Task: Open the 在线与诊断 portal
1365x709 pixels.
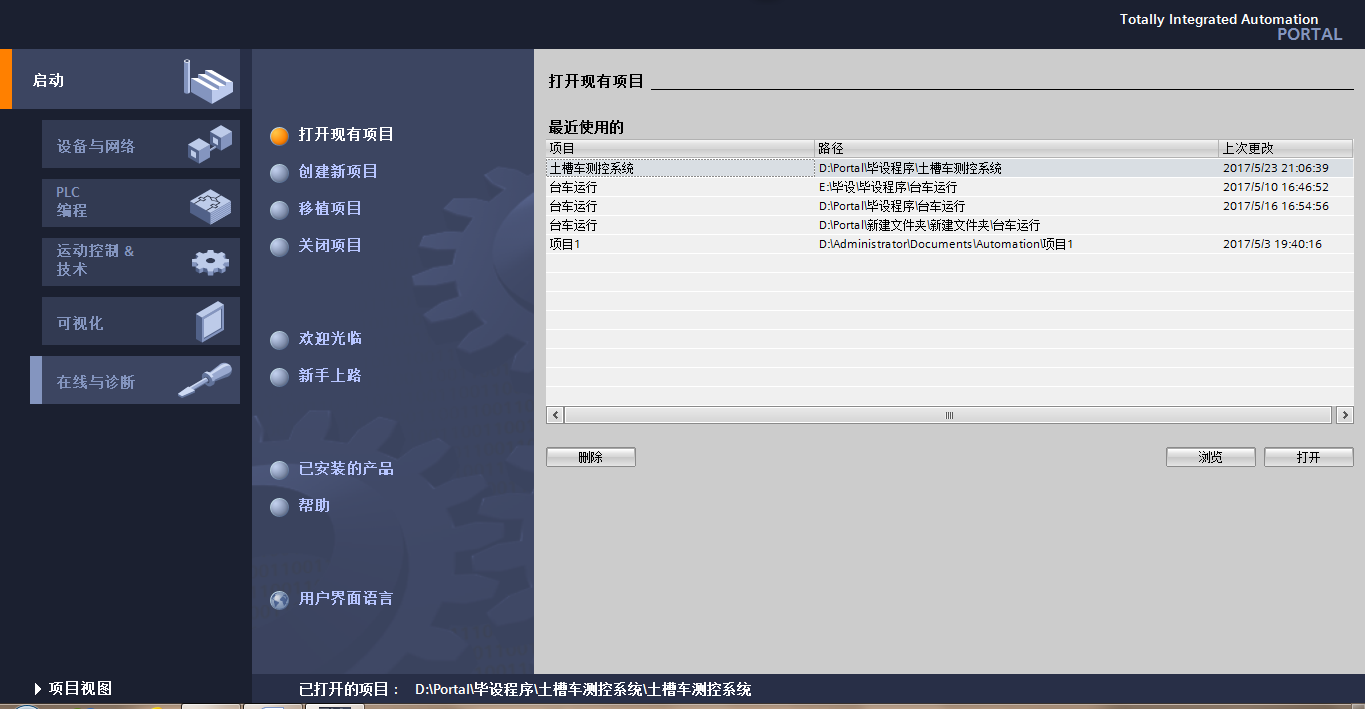Action: pos(135,380)
